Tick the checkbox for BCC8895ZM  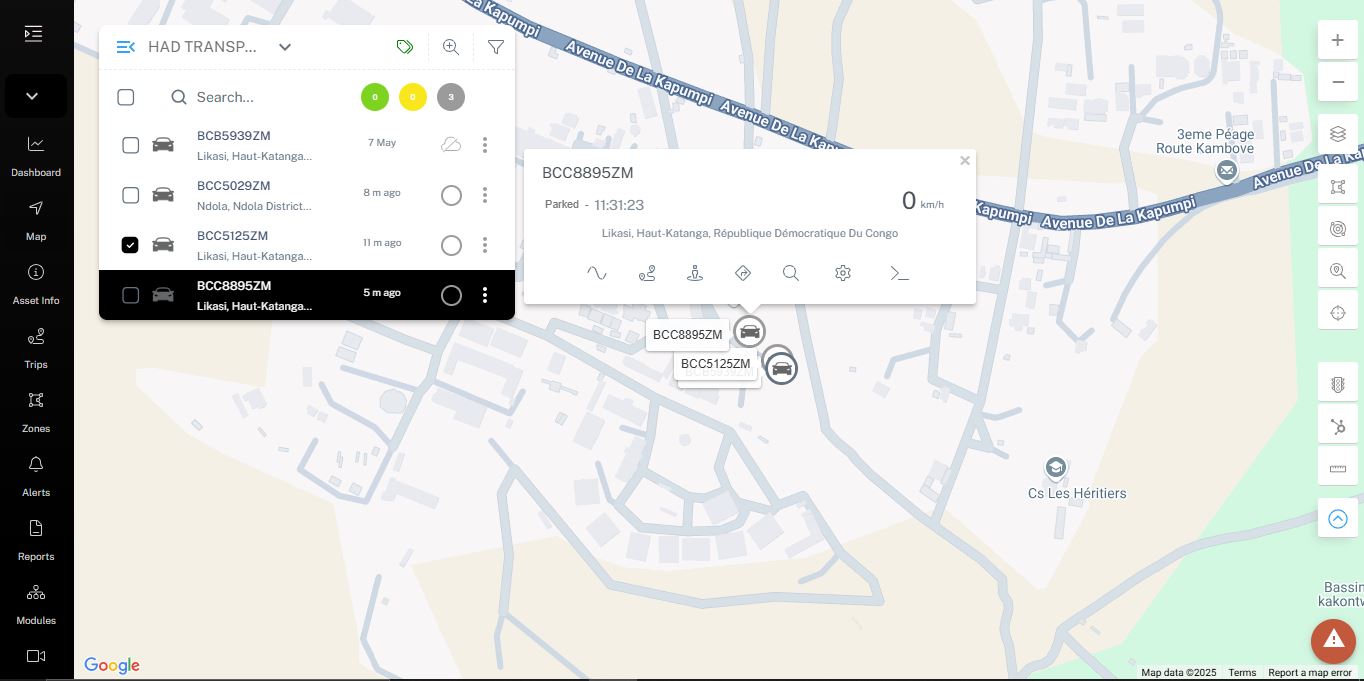131,295
